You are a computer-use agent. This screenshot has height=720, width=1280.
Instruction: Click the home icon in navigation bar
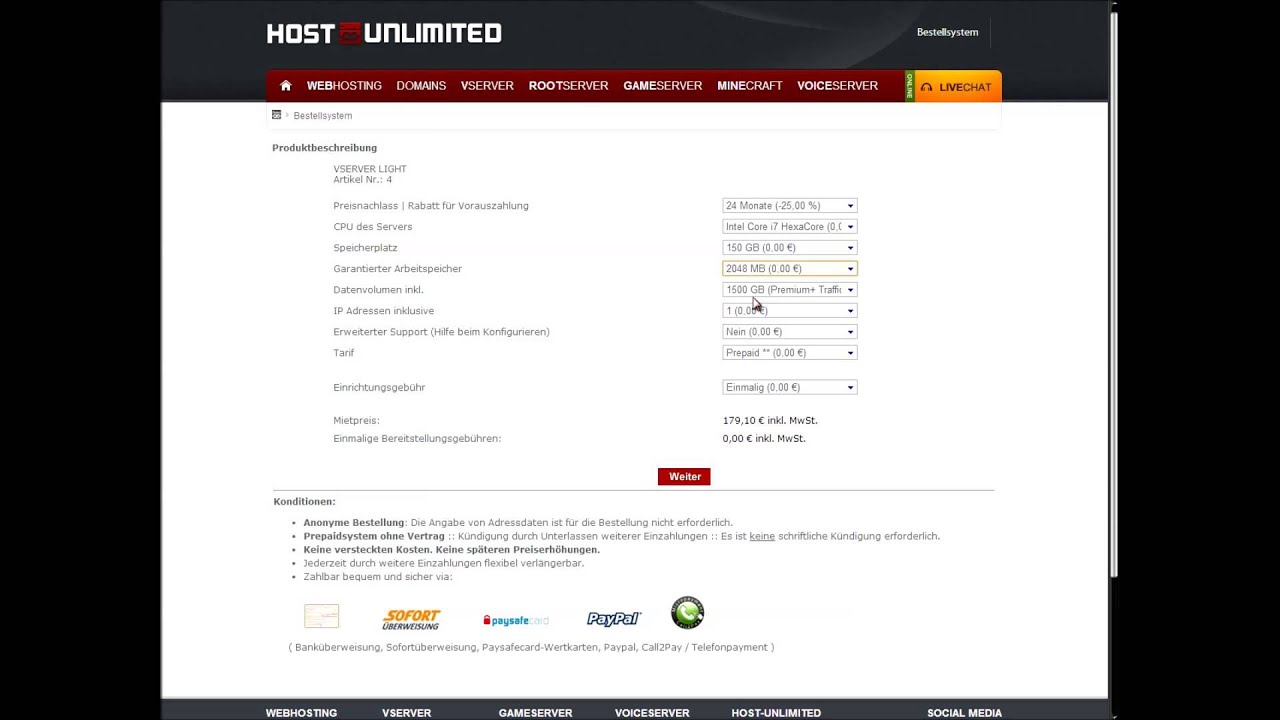point(286,86)
